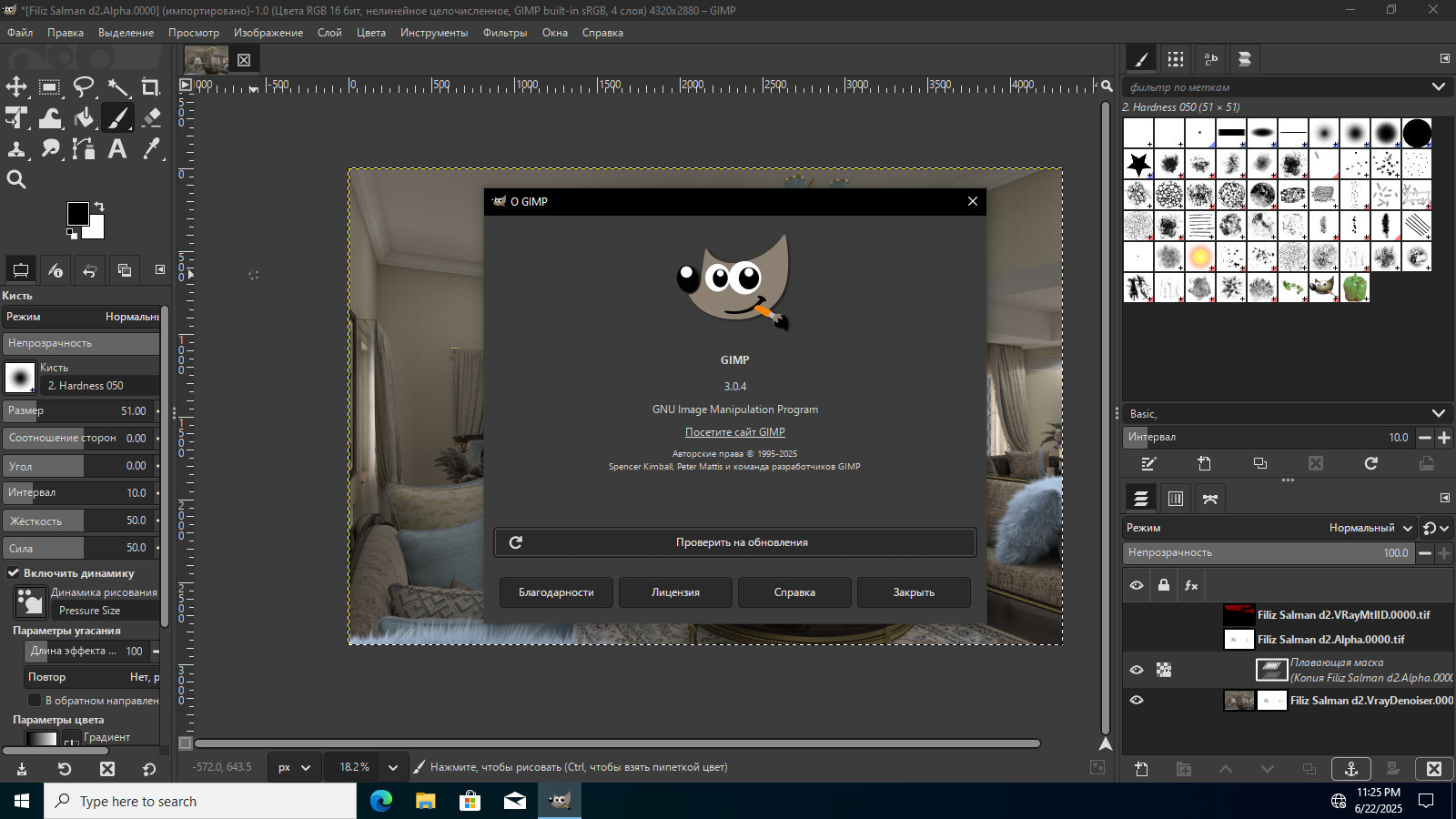Image resolution: width=1456 pixels, height=819 pixels.
Task: Switch to the Paths tab in layers dock
Action: [1210, 499]
